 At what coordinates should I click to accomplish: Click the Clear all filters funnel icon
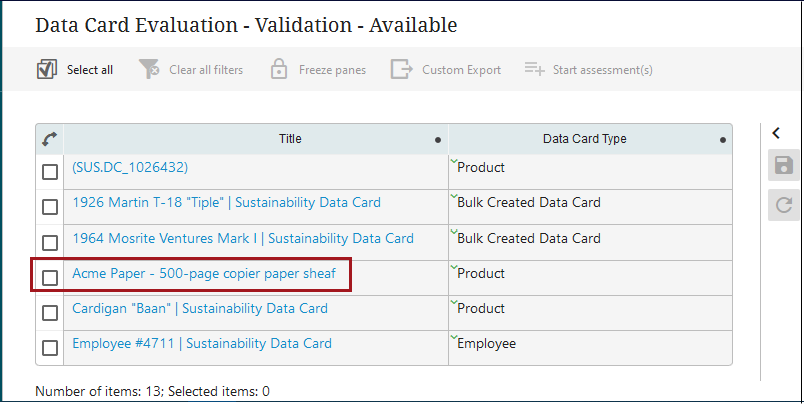[x=149, y=69]
